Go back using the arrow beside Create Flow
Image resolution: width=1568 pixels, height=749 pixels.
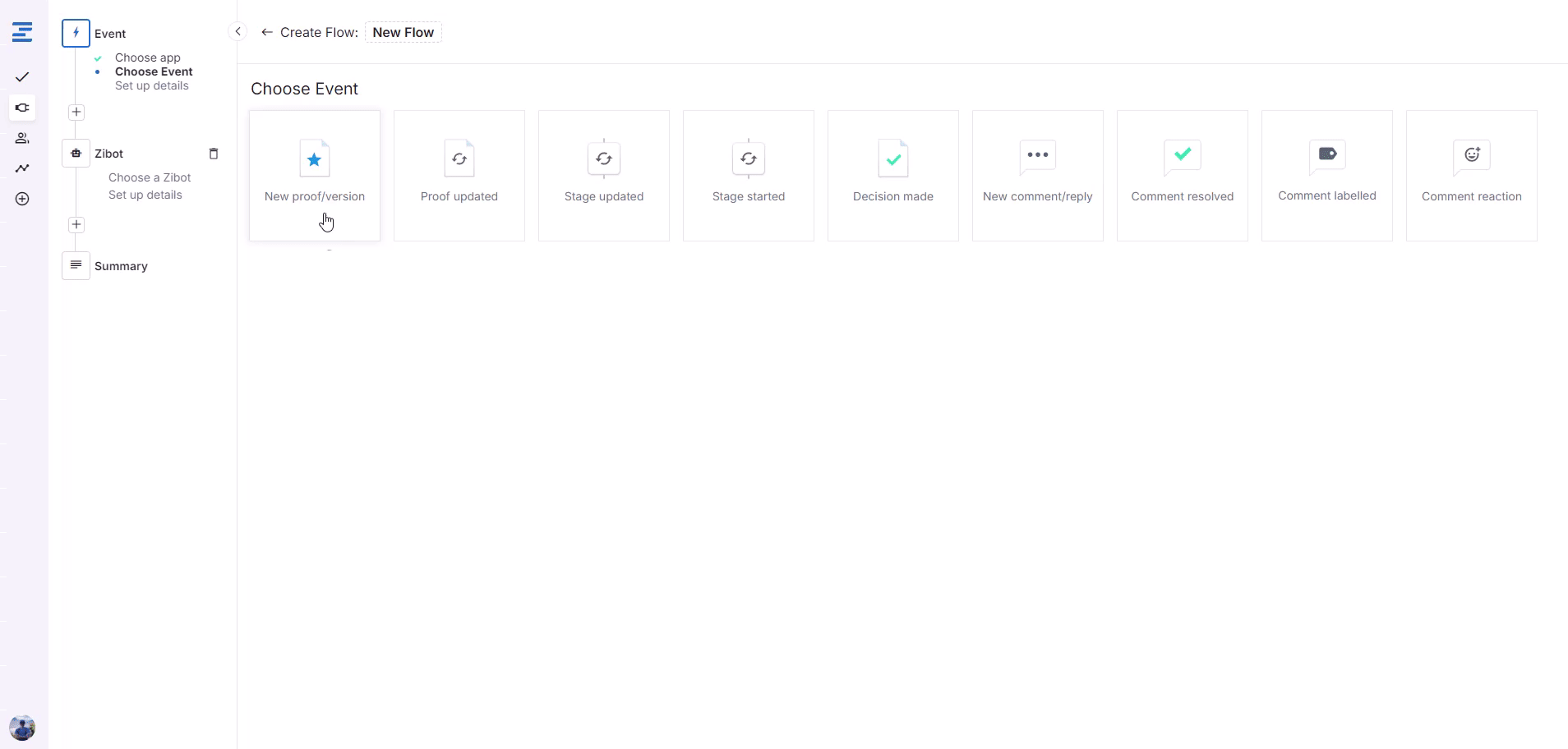pyautogui.click(x=266, y=33)
